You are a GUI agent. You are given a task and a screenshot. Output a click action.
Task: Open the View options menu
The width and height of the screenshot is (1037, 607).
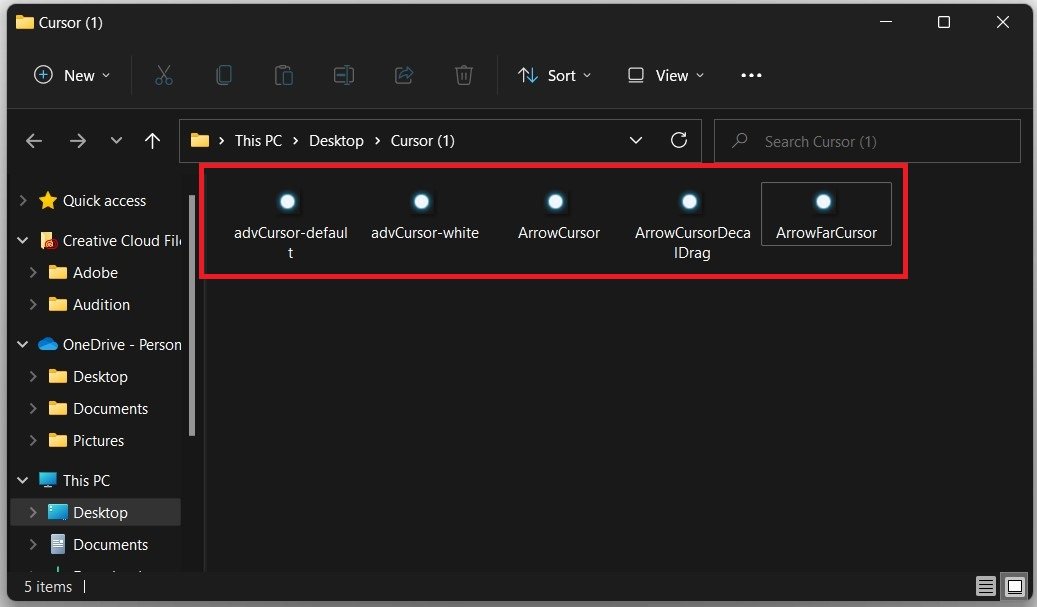[x=664, y=74]
